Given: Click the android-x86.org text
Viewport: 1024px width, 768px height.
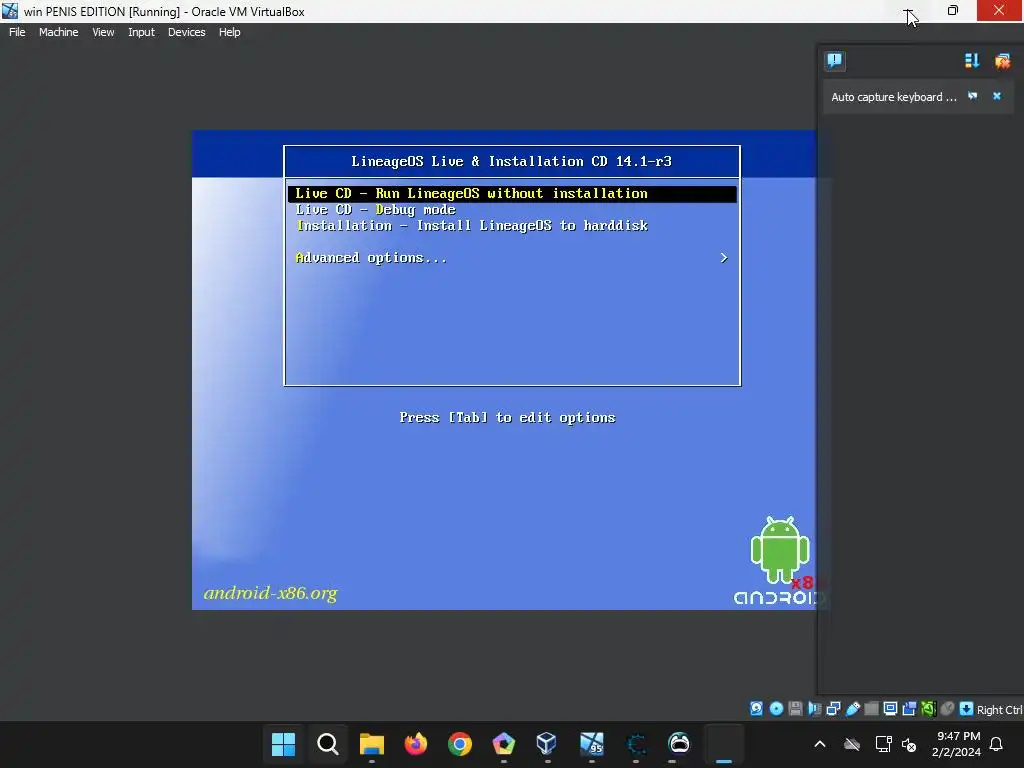Looking at the screenshot, I should (x=270, y=593).
